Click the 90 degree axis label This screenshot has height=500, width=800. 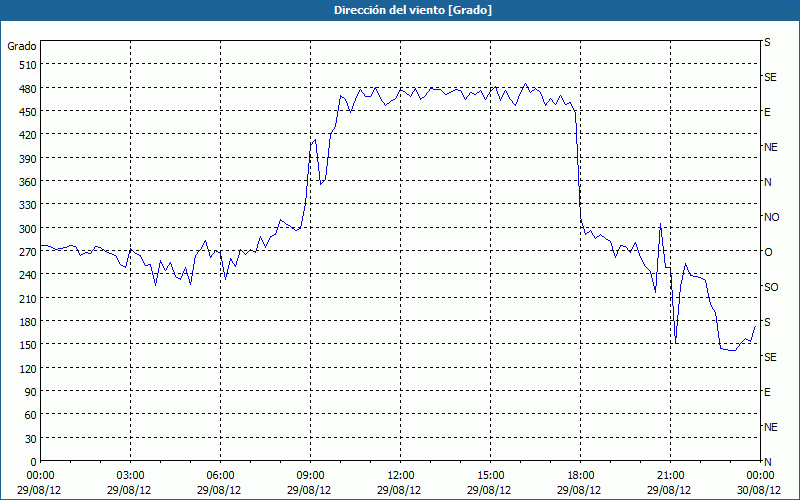point(31,392)
